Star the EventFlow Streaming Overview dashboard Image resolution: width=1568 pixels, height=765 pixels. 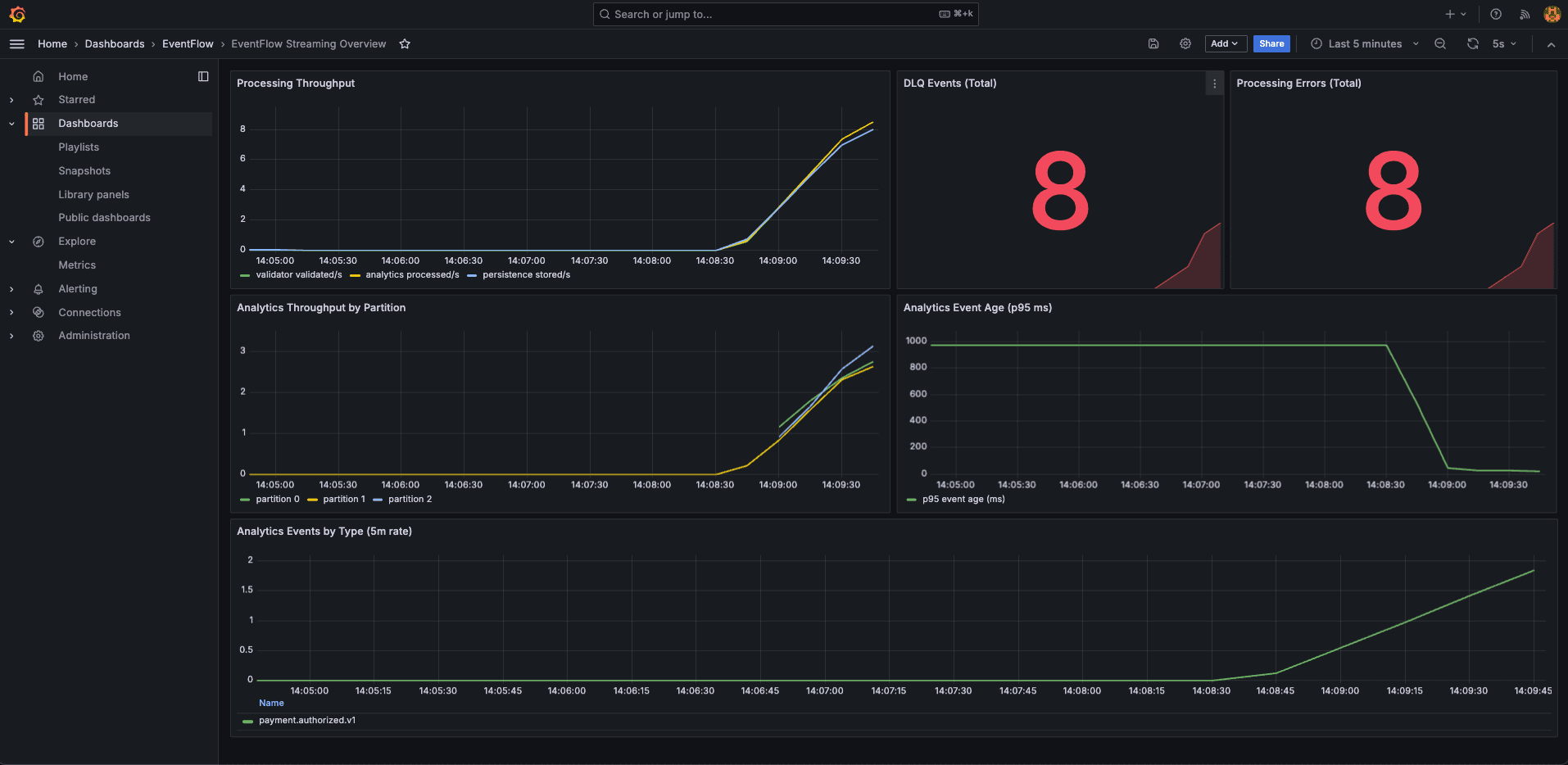point(405,44)
